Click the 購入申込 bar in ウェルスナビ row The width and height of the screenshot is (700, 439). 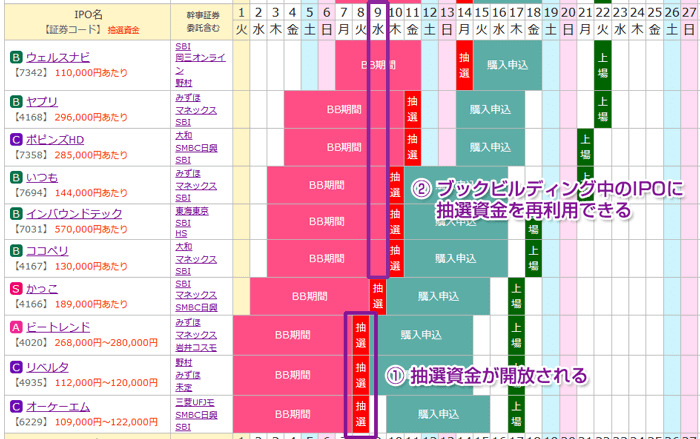click(x=508, y=65)
